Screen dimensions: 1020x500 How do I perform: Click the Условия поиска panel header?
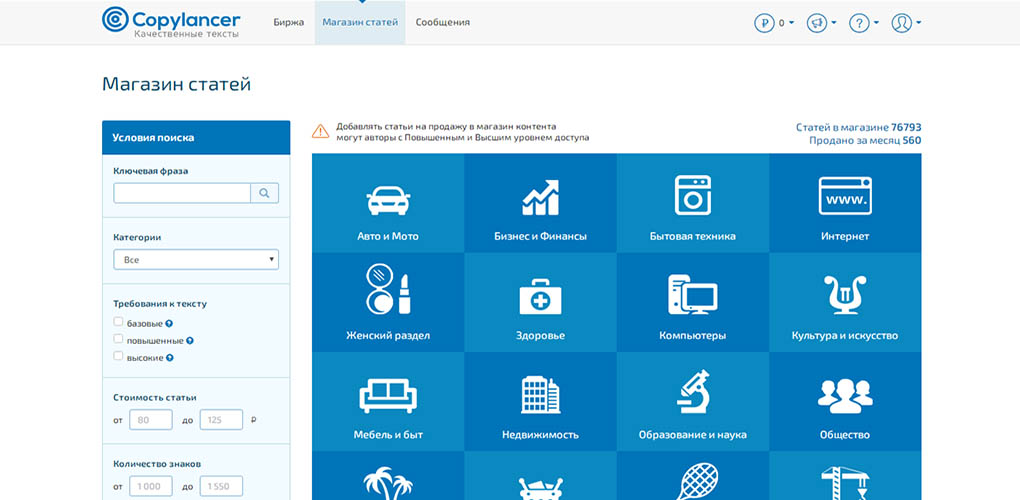click(196, 138)
